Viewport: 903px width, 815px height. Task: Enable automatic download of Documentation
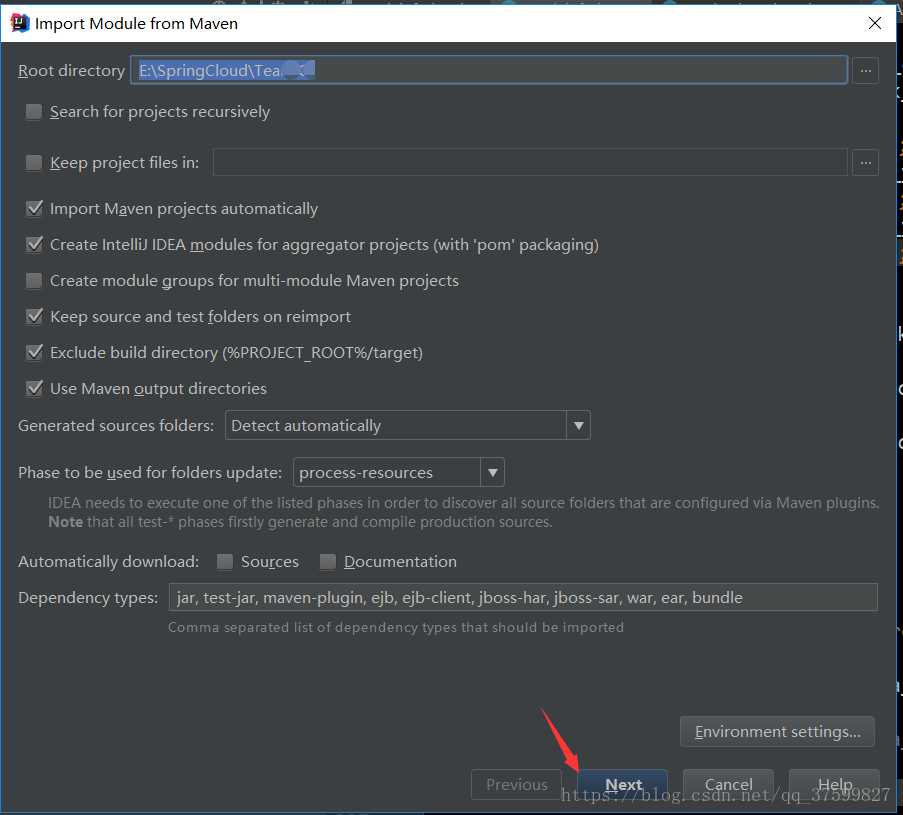(328, 562)
